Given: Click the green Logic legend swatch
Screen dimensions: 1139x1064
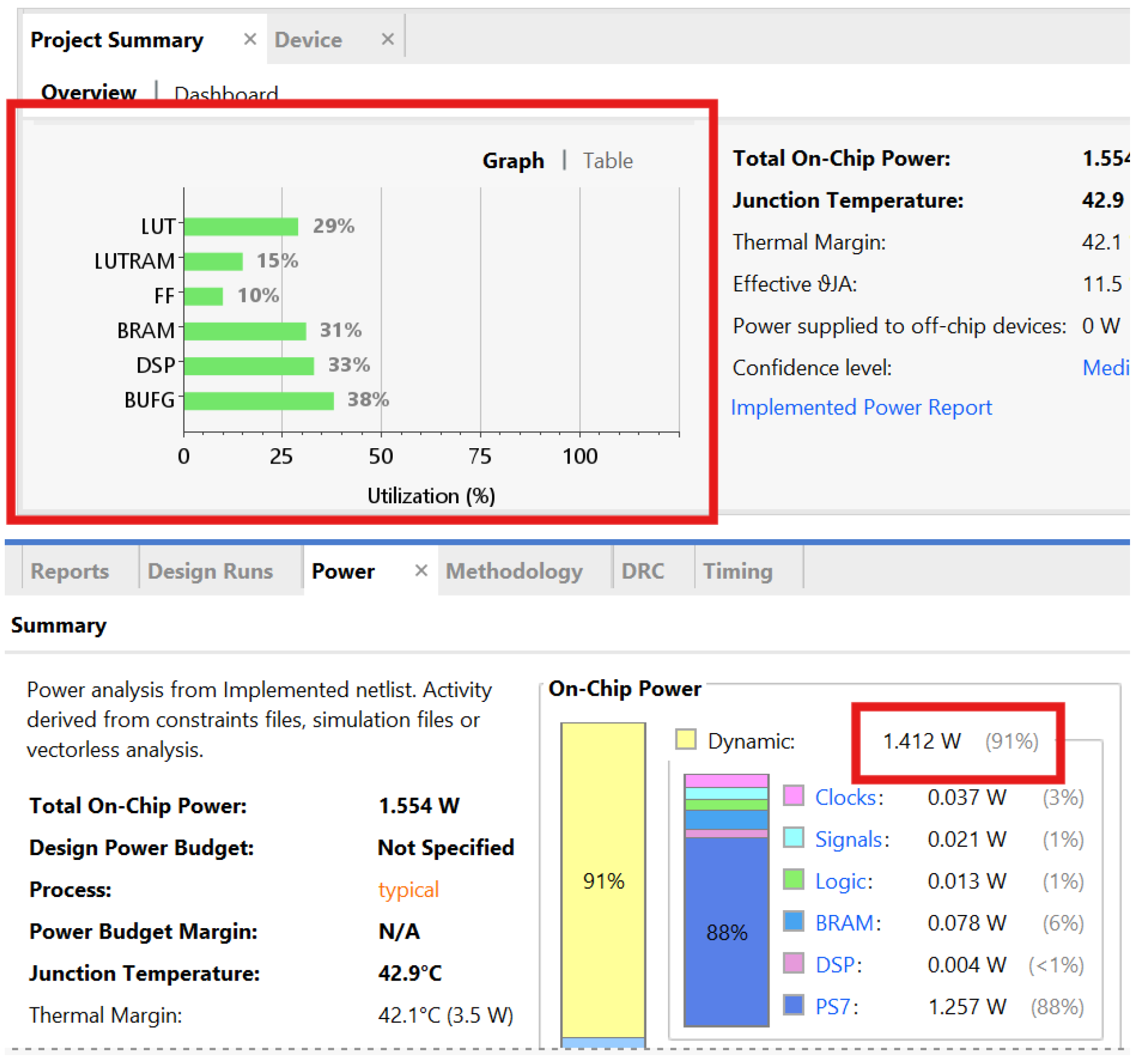Looking at the screenshot, I should [793, 880].
